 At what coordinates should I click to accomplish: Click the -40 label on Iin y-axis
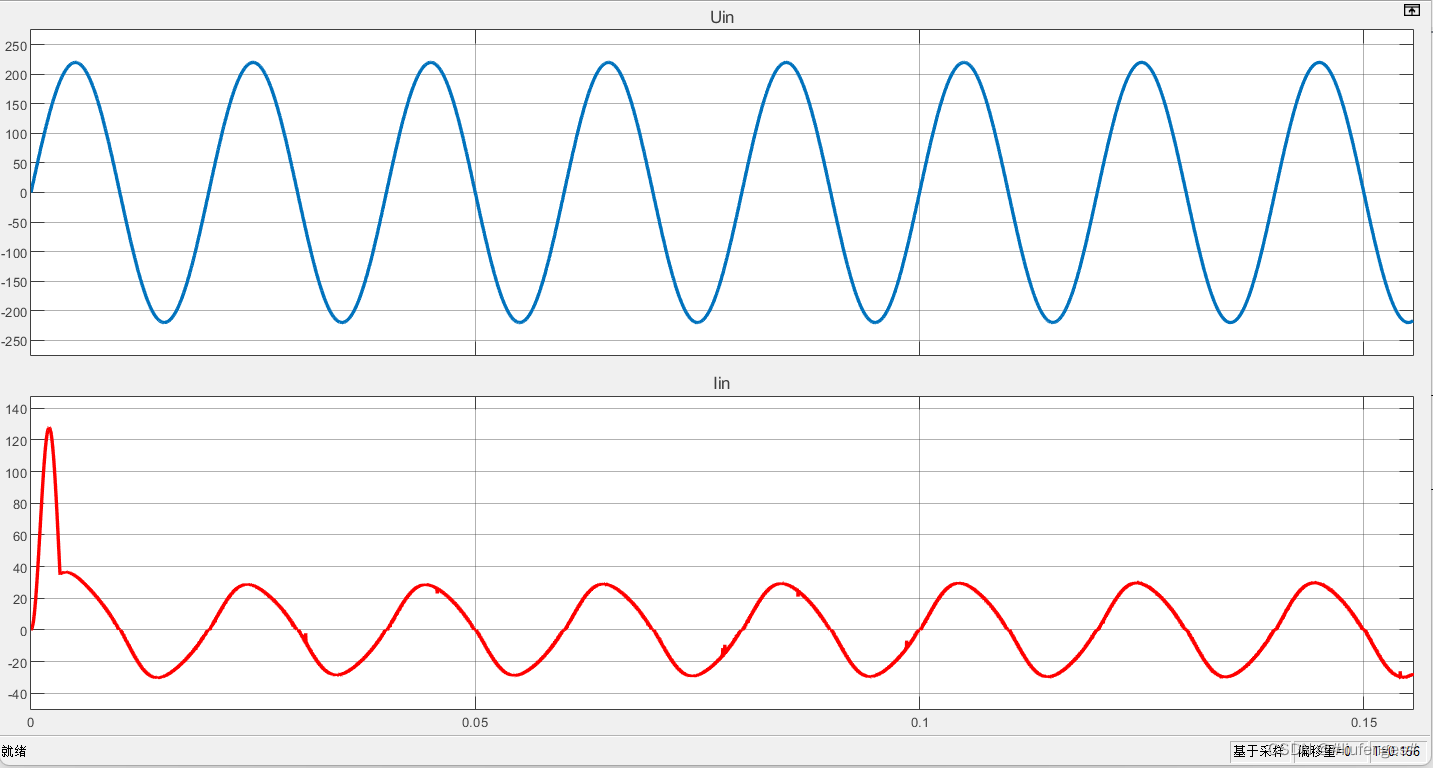(x=17, y=694)
